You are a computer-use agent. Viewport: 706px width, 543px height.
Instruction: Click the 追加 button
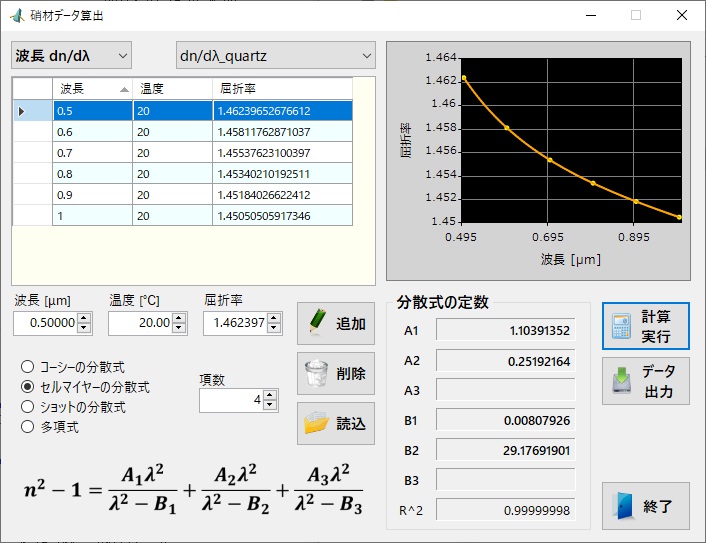click(336, 323)
